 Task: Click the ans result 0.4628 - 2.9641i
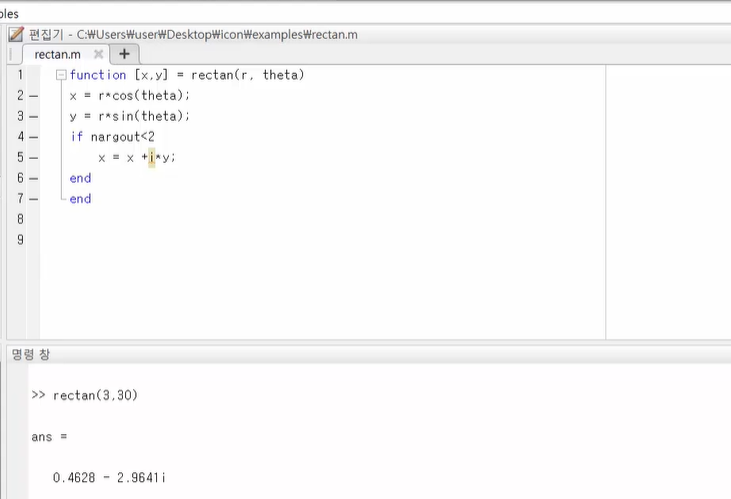(110, 478)
